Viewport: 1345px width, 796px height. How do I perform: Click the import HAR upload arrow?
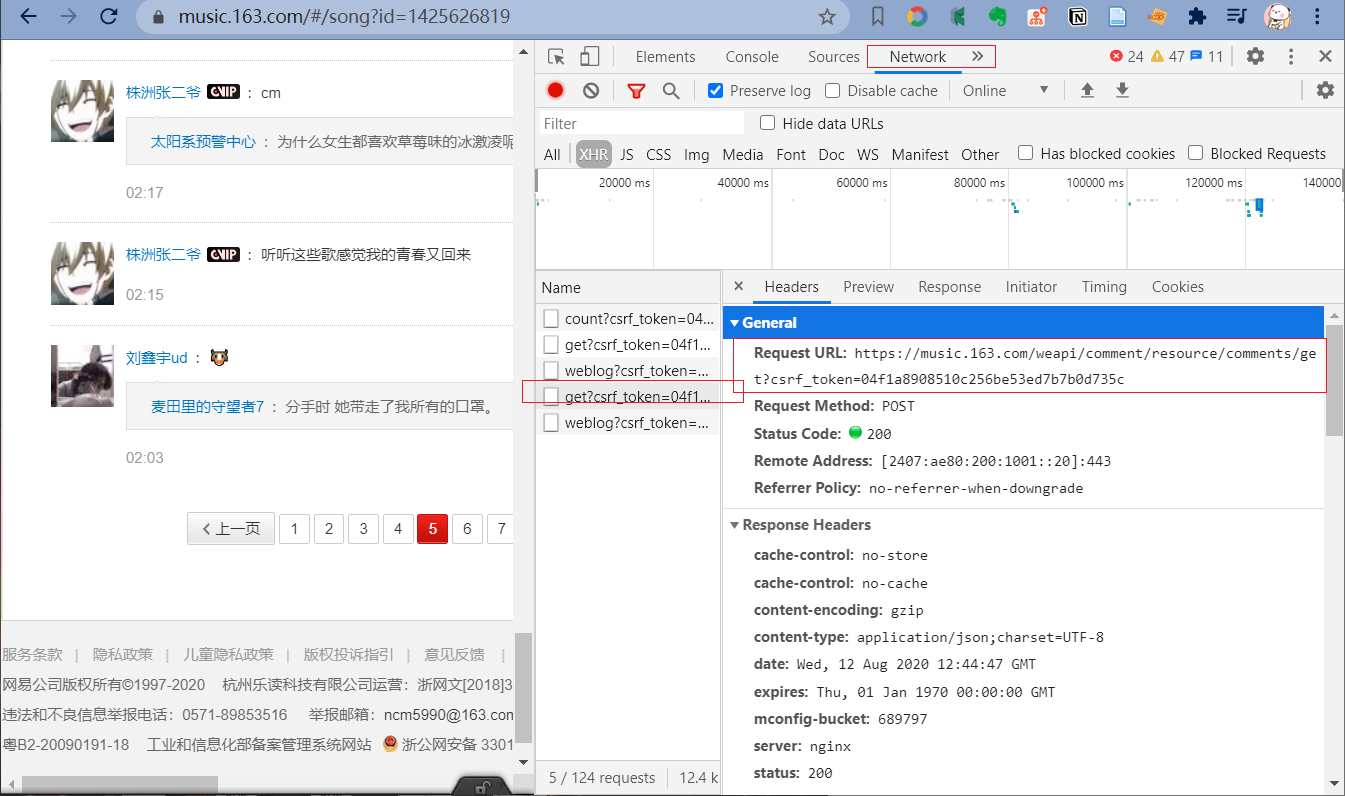1087,91
